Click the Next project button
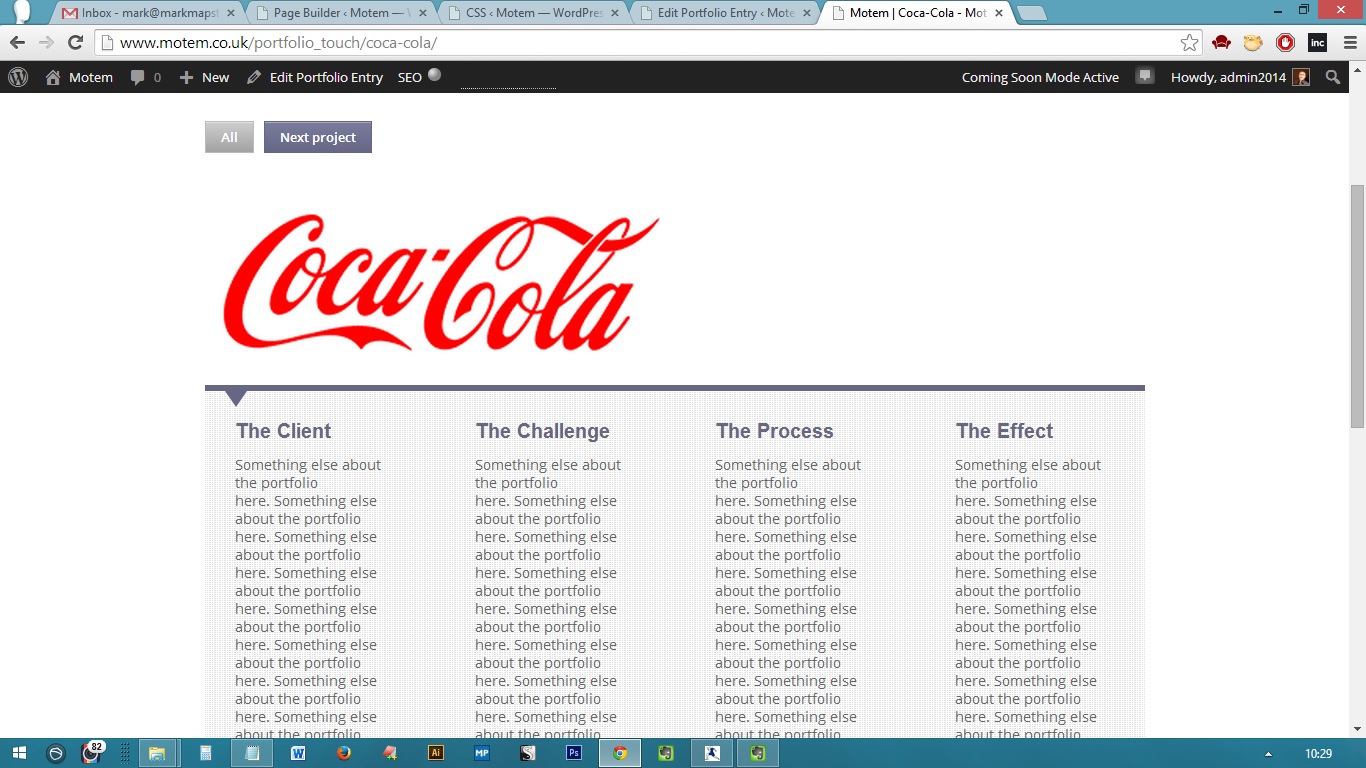Image resolution: width=1366 pixels, height=768 pixels. pyautogui.click(x=318, y=137)
